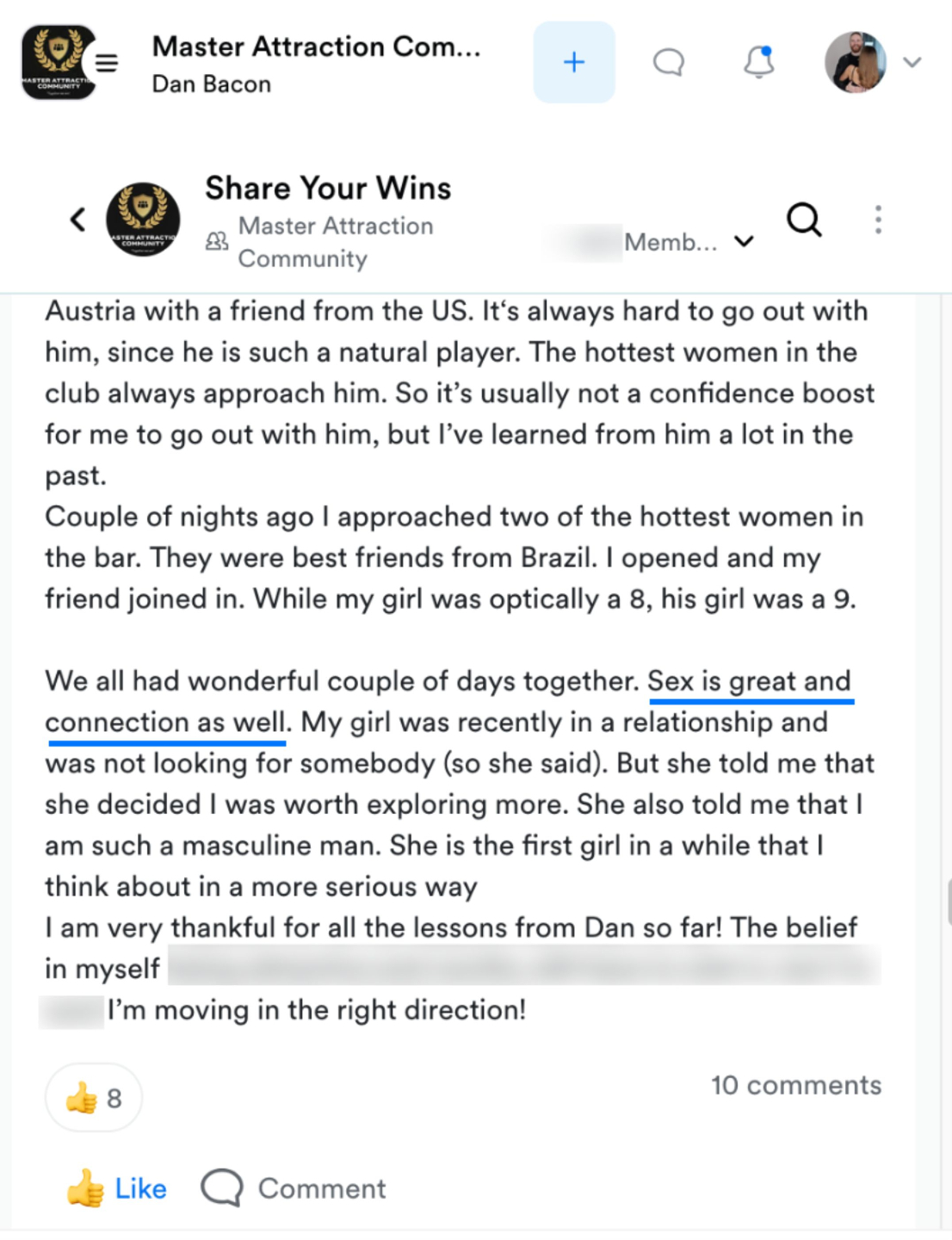Image resolution: width=952 pixels, height=1240 pixels.
Task: Open the chat messages bubble icon
Action: click(x=669, y=62)
